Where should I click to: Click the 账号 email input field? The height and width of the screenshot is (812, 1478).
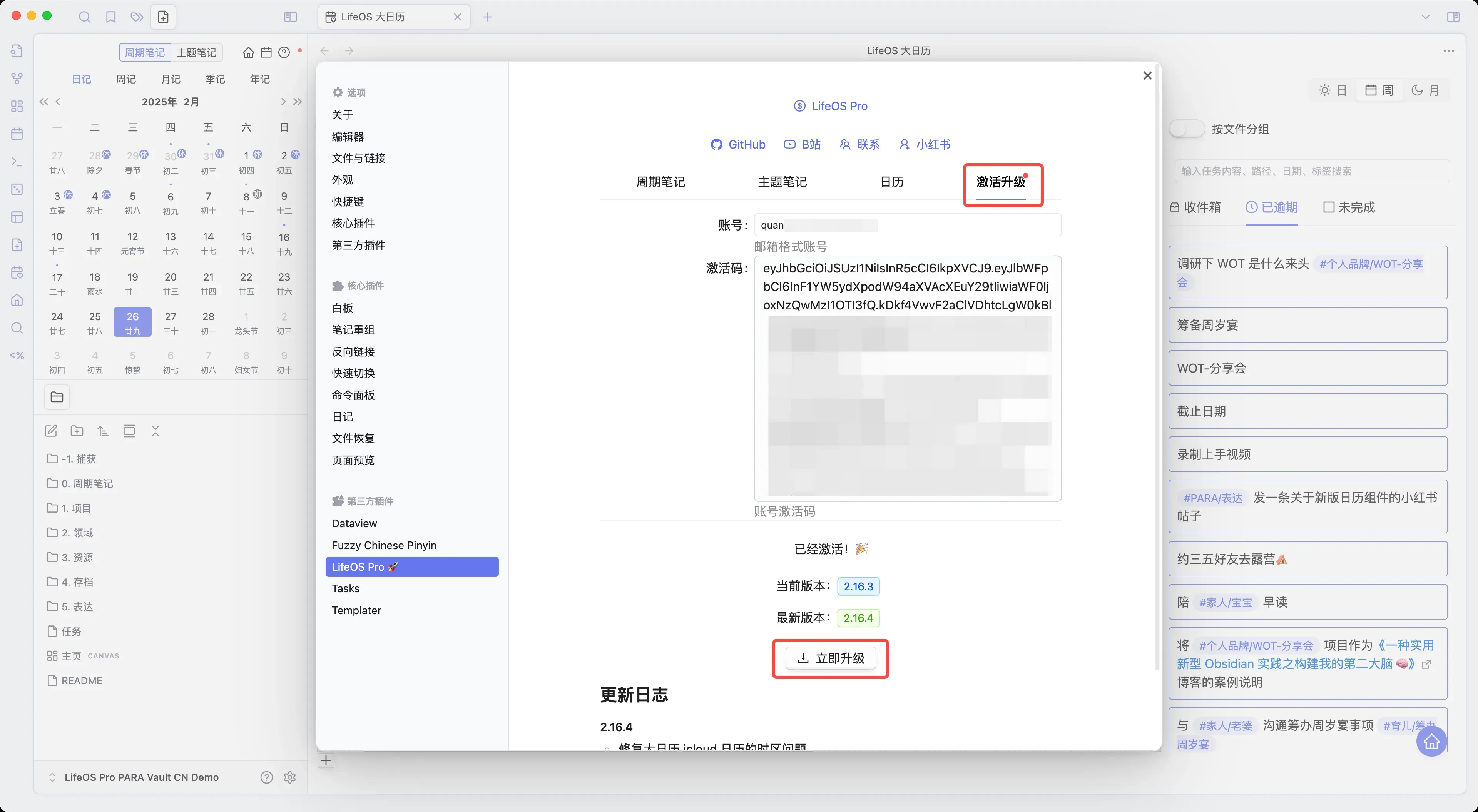[908, 225]
